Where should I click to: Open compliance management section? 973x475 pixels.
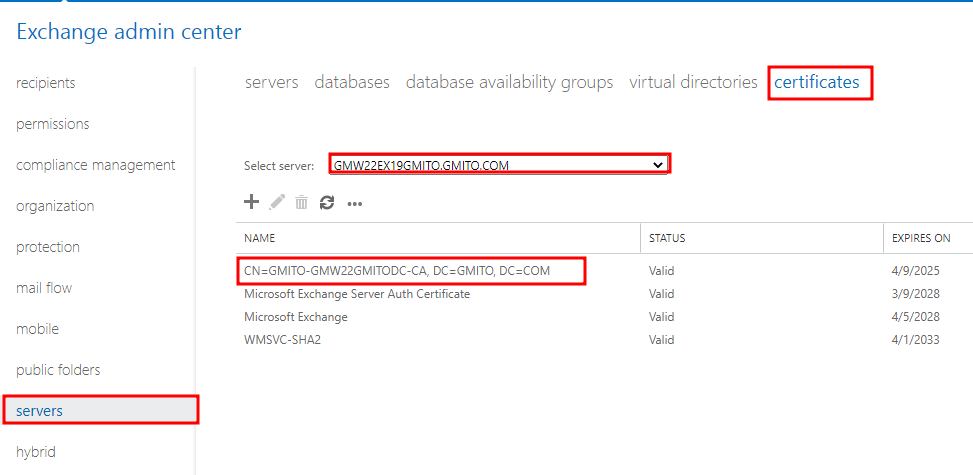[96, 165]
